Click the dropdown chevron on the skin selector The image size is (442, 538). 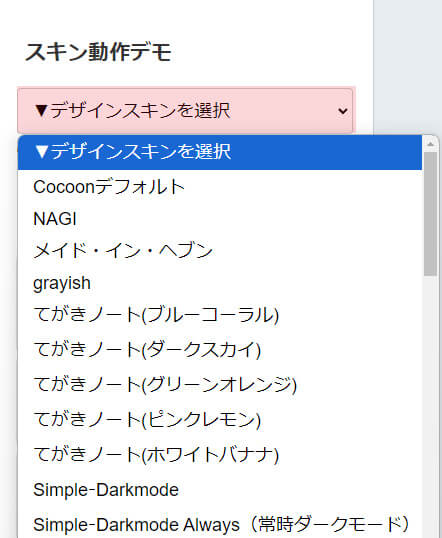[342, 111]
